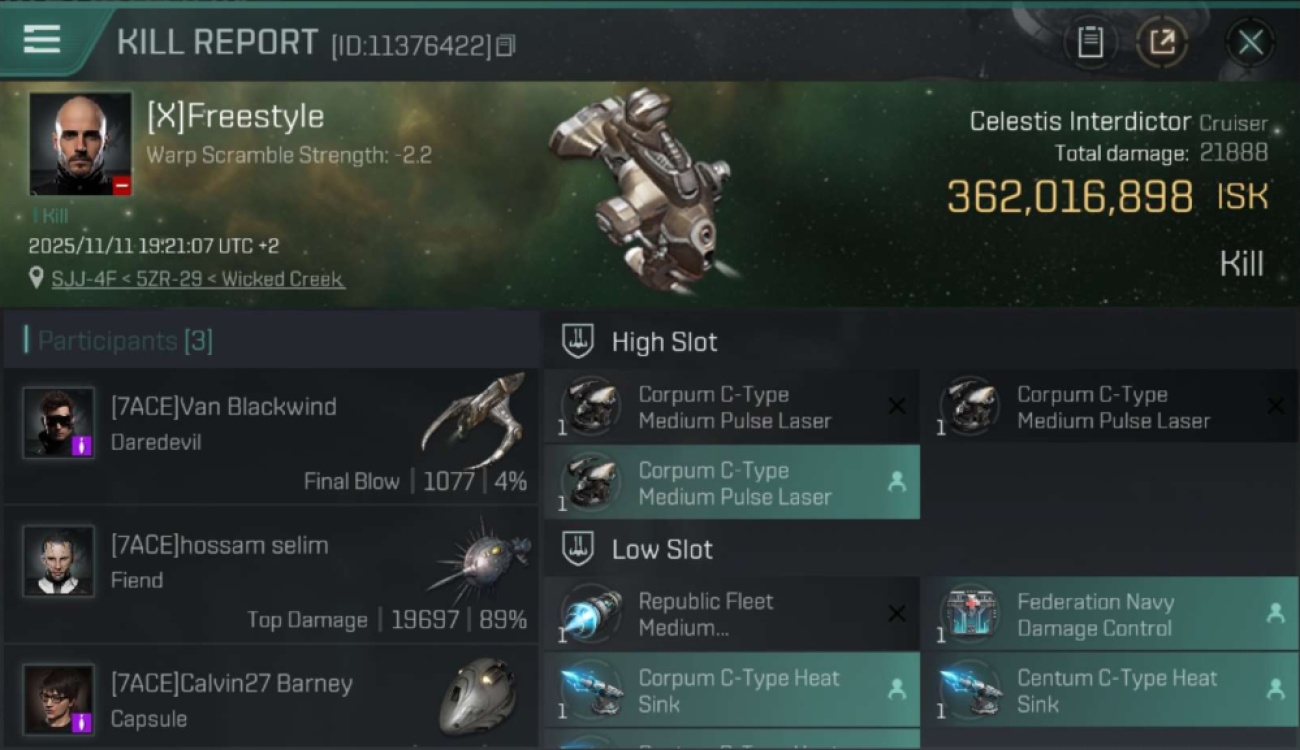Select Van Blackwind's portrait
Viewport: 1300px width, 750px height.
click(x=59, y=423)
